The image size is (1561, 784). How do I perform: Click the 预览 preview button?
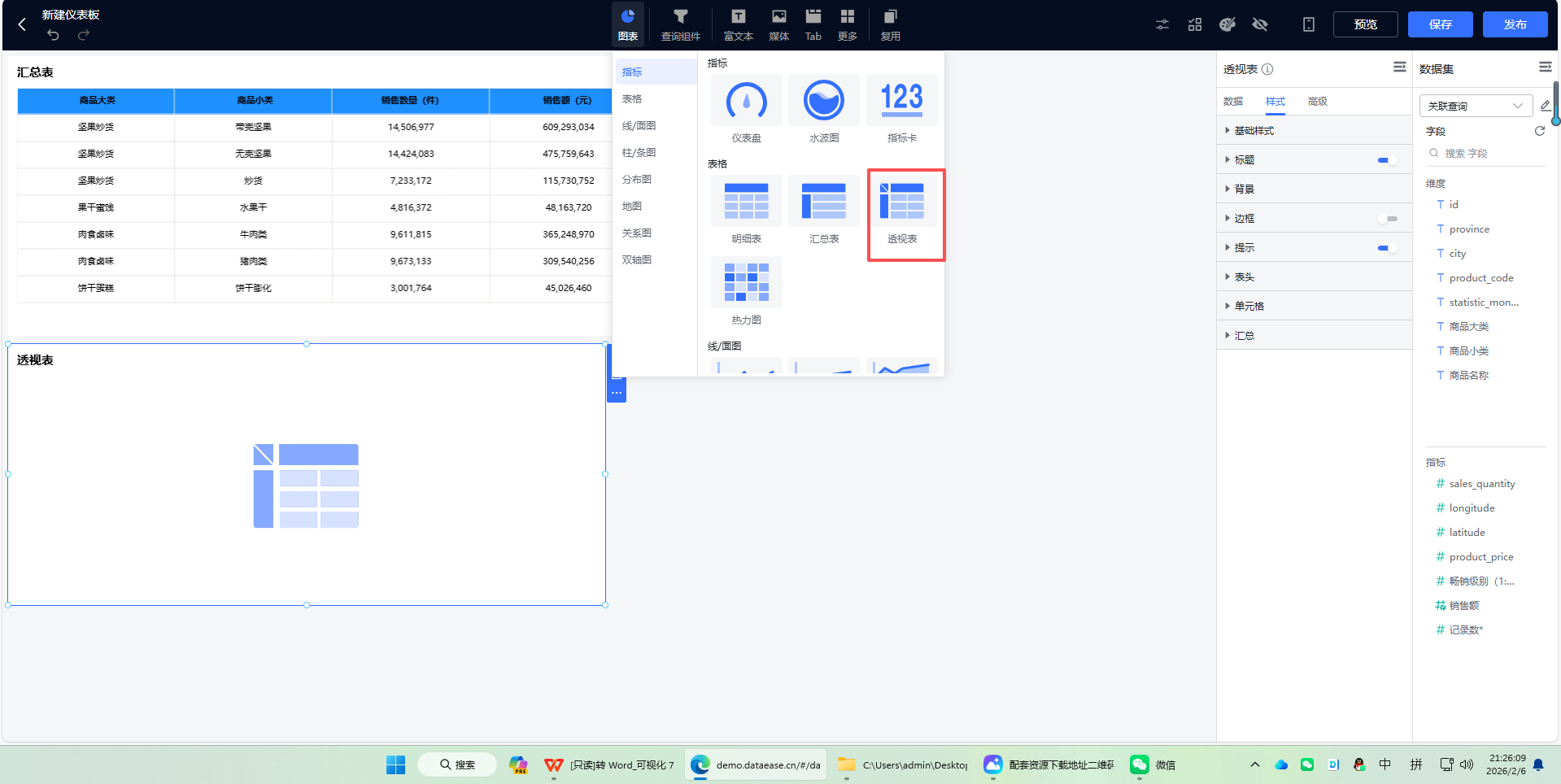[1366, 24]
